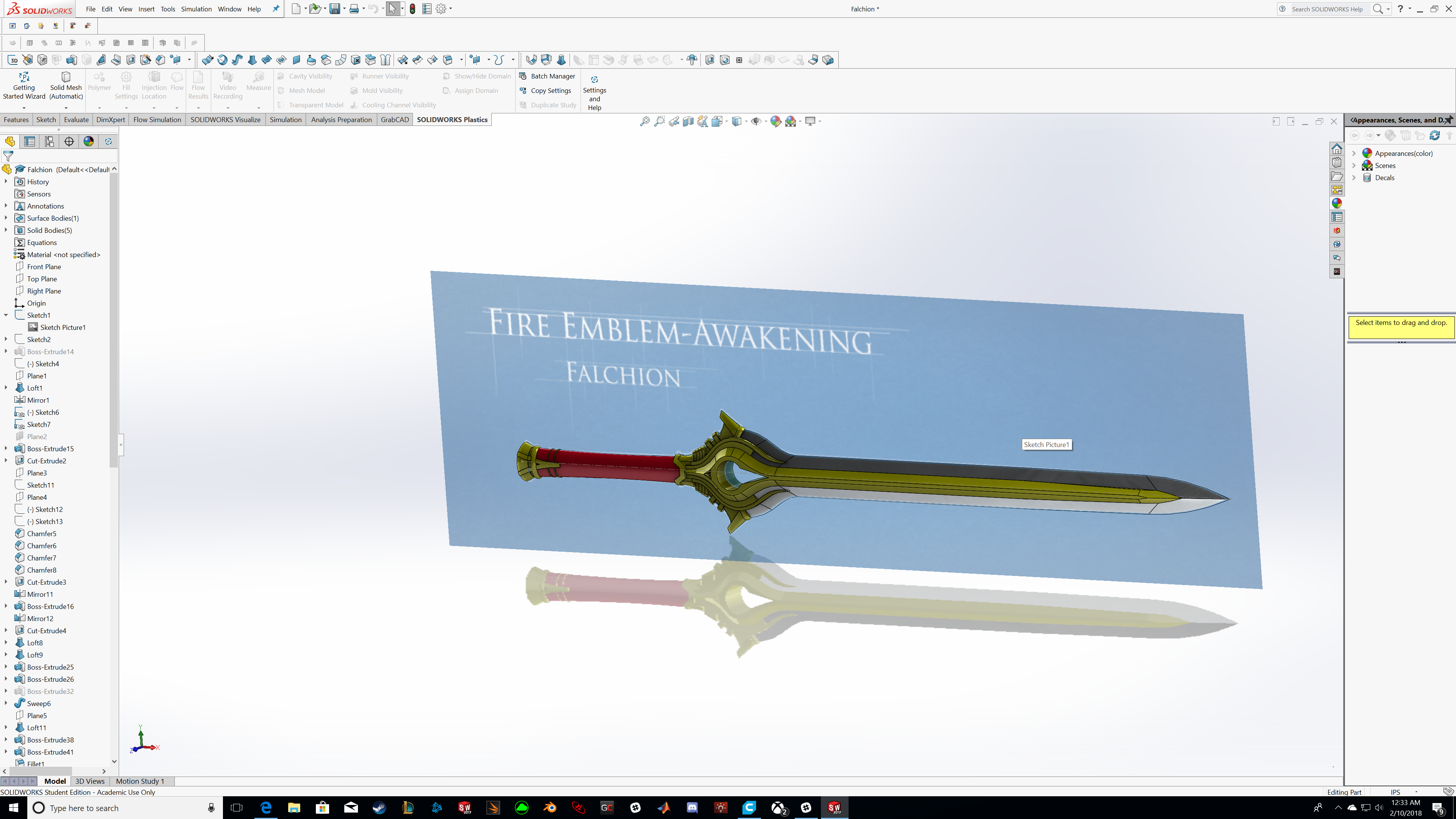Open the Save dropdown arrow
Viewport: 1456px width, 819px height.
tap(344, 9)
